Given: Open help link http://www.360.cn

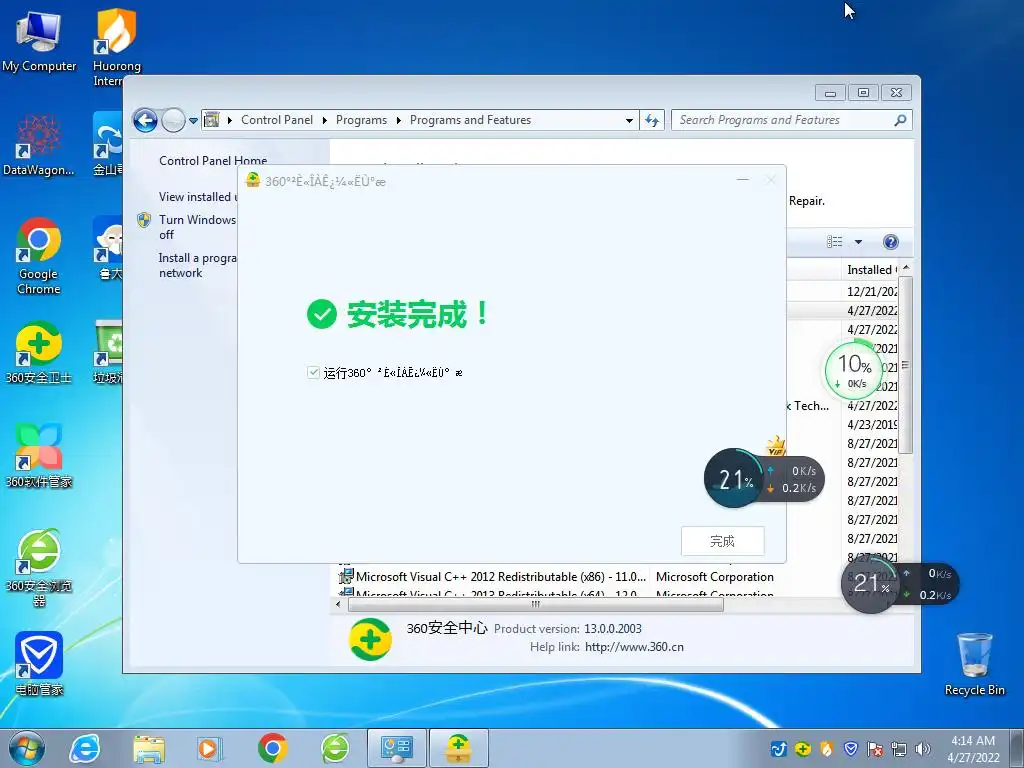Looking at the screenshot, I should click(634, 647).
